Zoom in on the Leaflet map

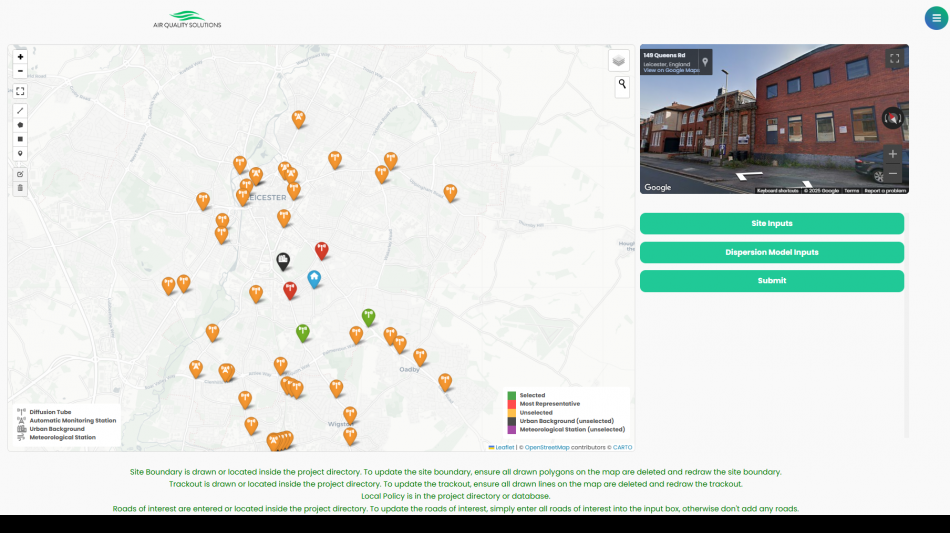pos(20,57)
